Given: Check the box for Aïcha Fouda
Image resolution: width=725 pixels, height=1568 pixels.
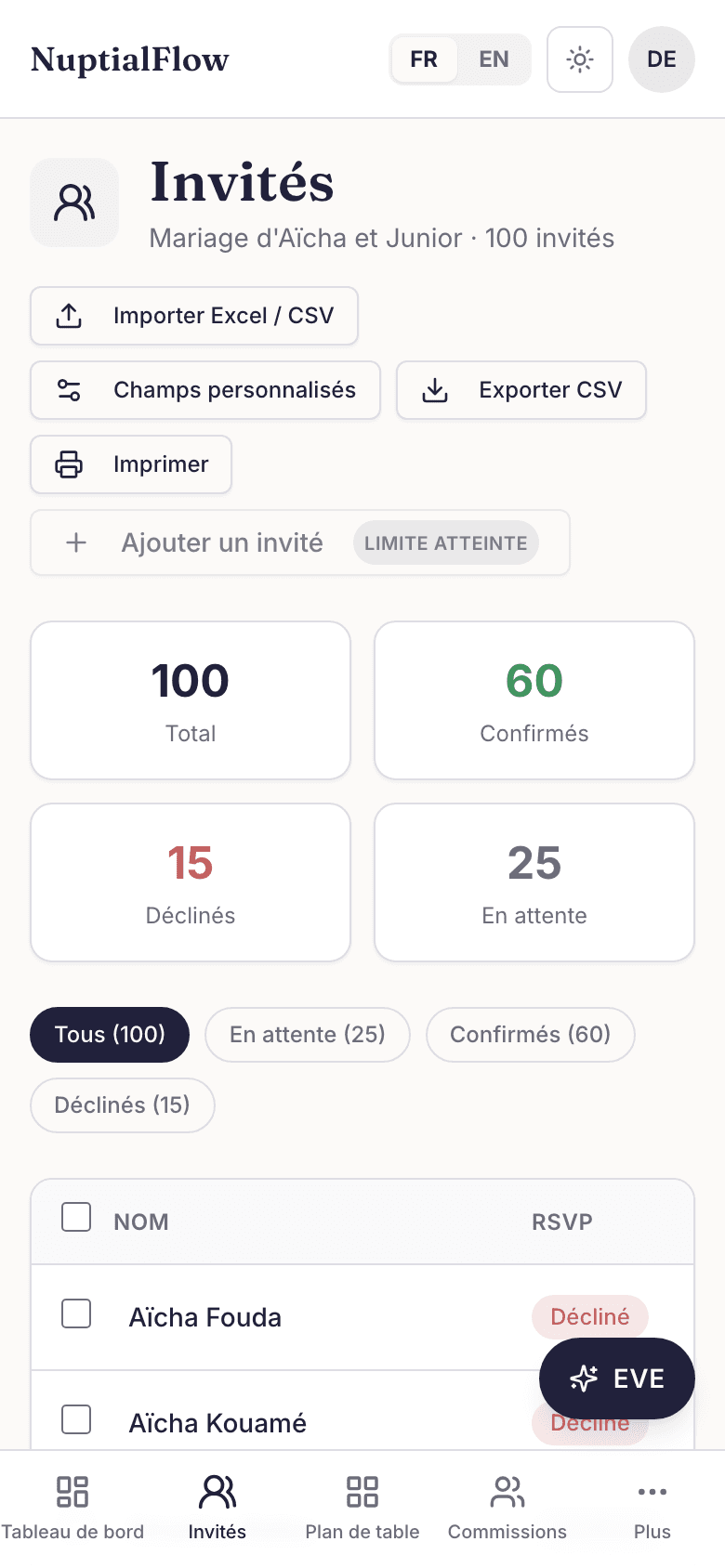Looking at the screenshot, I should point(76,1313).
